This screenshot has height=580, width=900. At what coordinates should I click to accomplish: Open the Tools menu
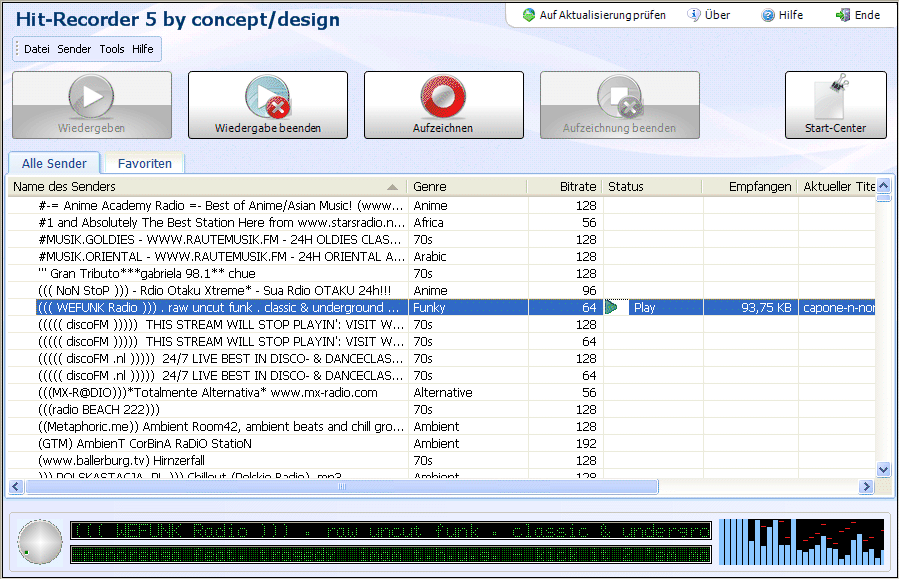pos(112,49)
